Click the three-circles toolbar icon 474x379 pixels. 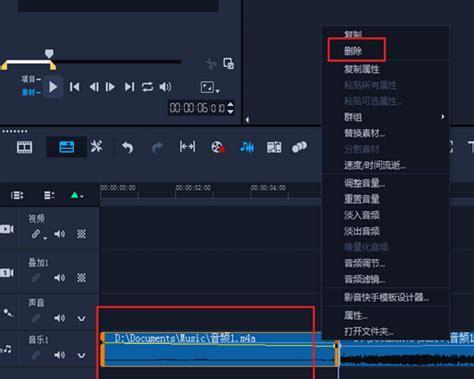click(x=299, y=147)
